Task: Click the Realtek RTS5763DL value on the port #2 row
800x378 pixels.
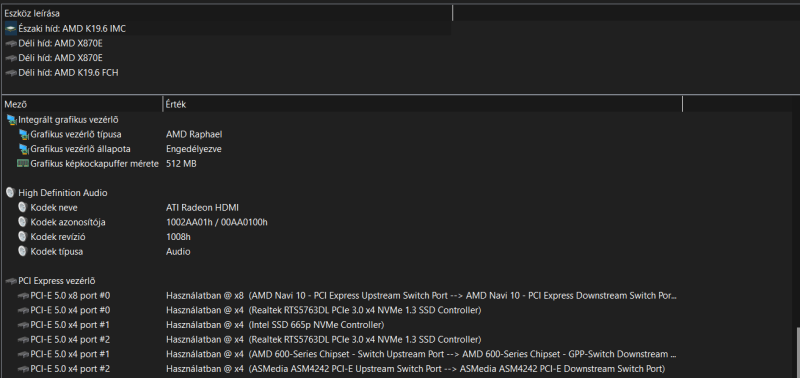Action: point(324,340)
